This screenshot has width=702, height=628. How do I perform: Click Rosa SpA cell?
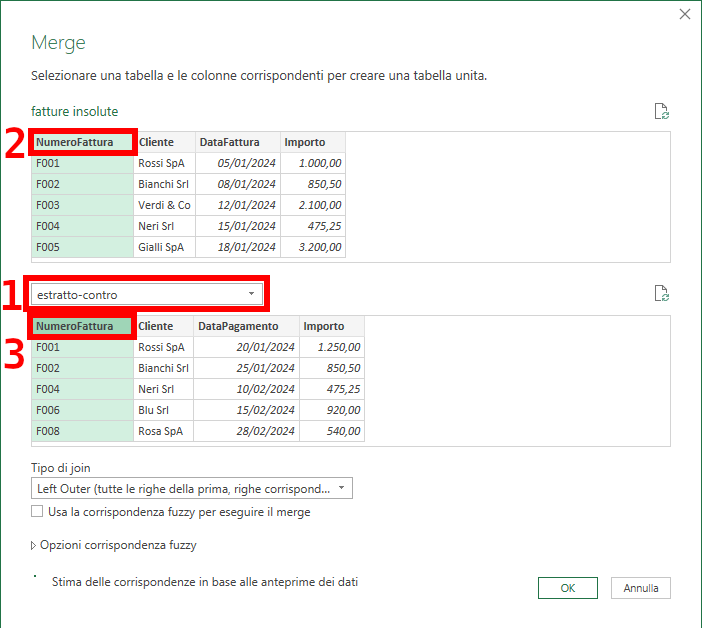[x=163, y=431]
